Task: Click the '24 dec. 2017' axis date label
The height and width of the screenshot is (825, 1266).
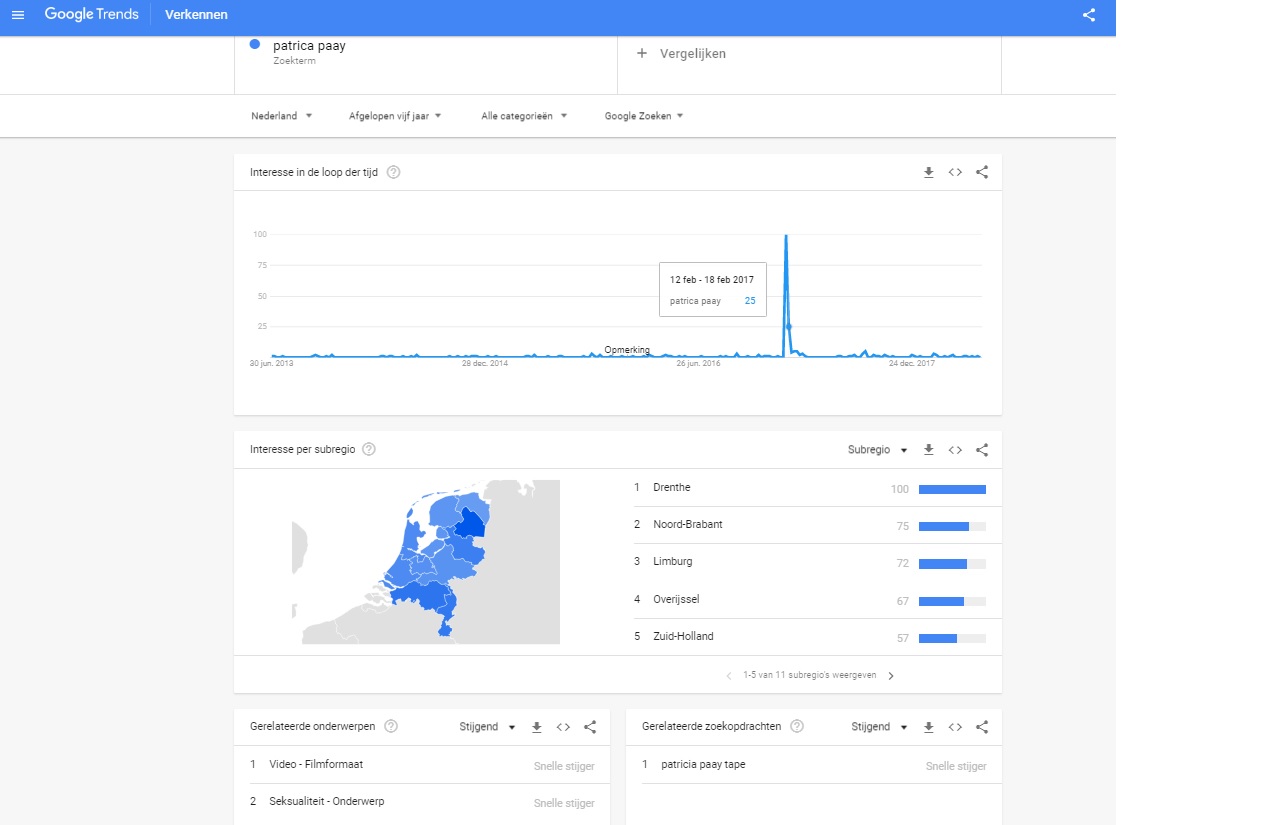Action: click(x=912, y=364)
